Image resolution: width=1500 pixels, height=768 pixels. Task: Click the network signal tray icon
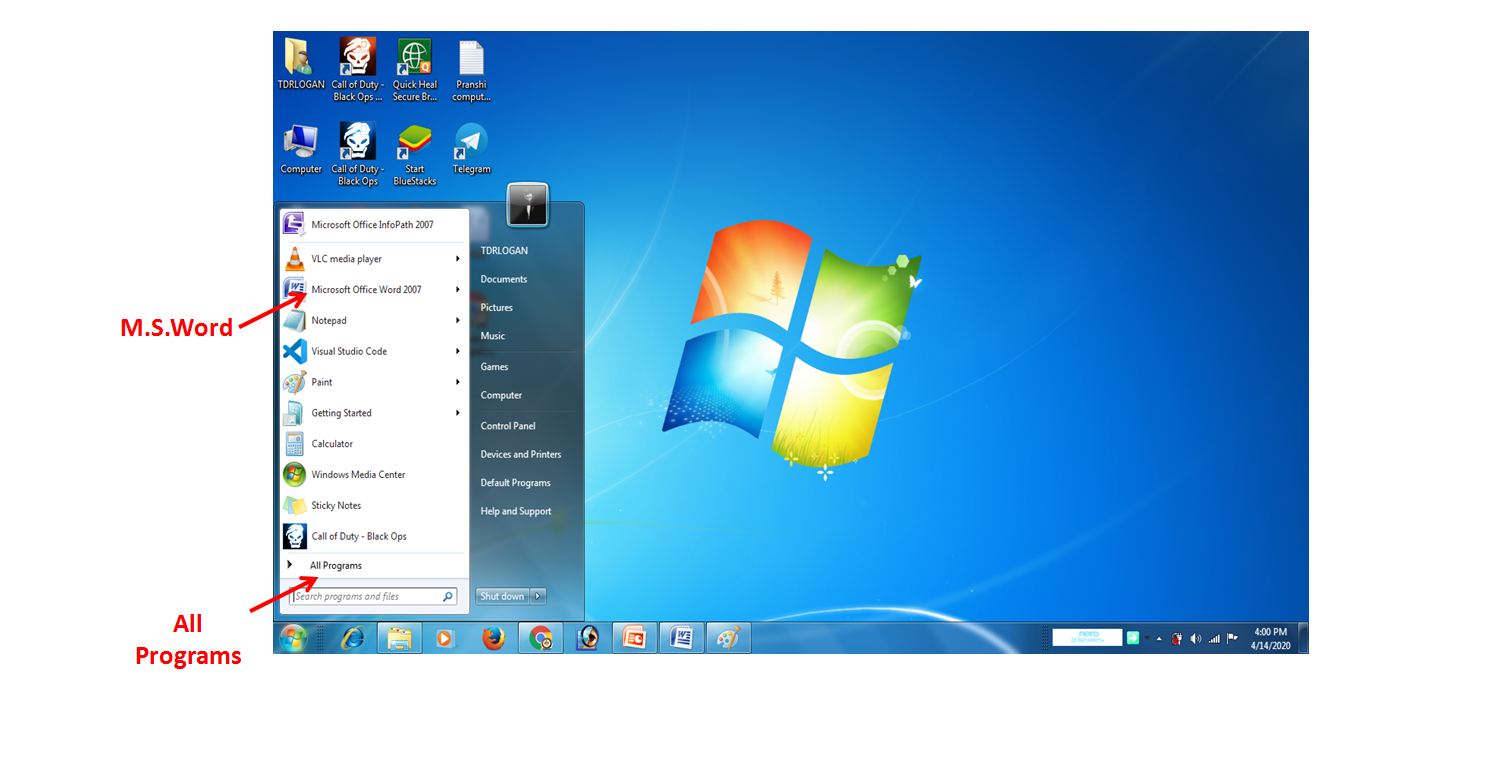[1214, 638]
